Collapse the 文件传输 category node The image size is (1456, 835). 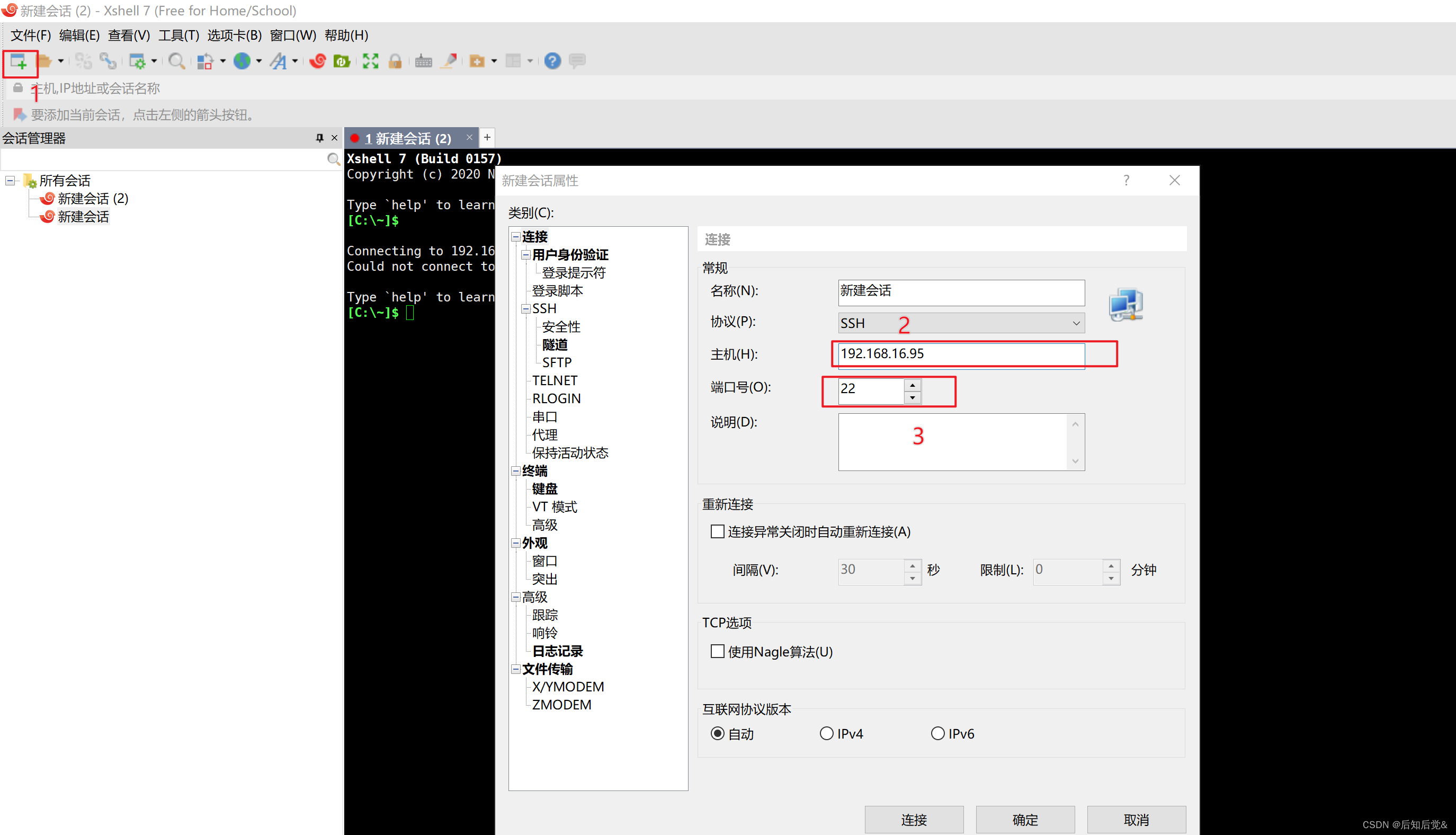point(515,669)
